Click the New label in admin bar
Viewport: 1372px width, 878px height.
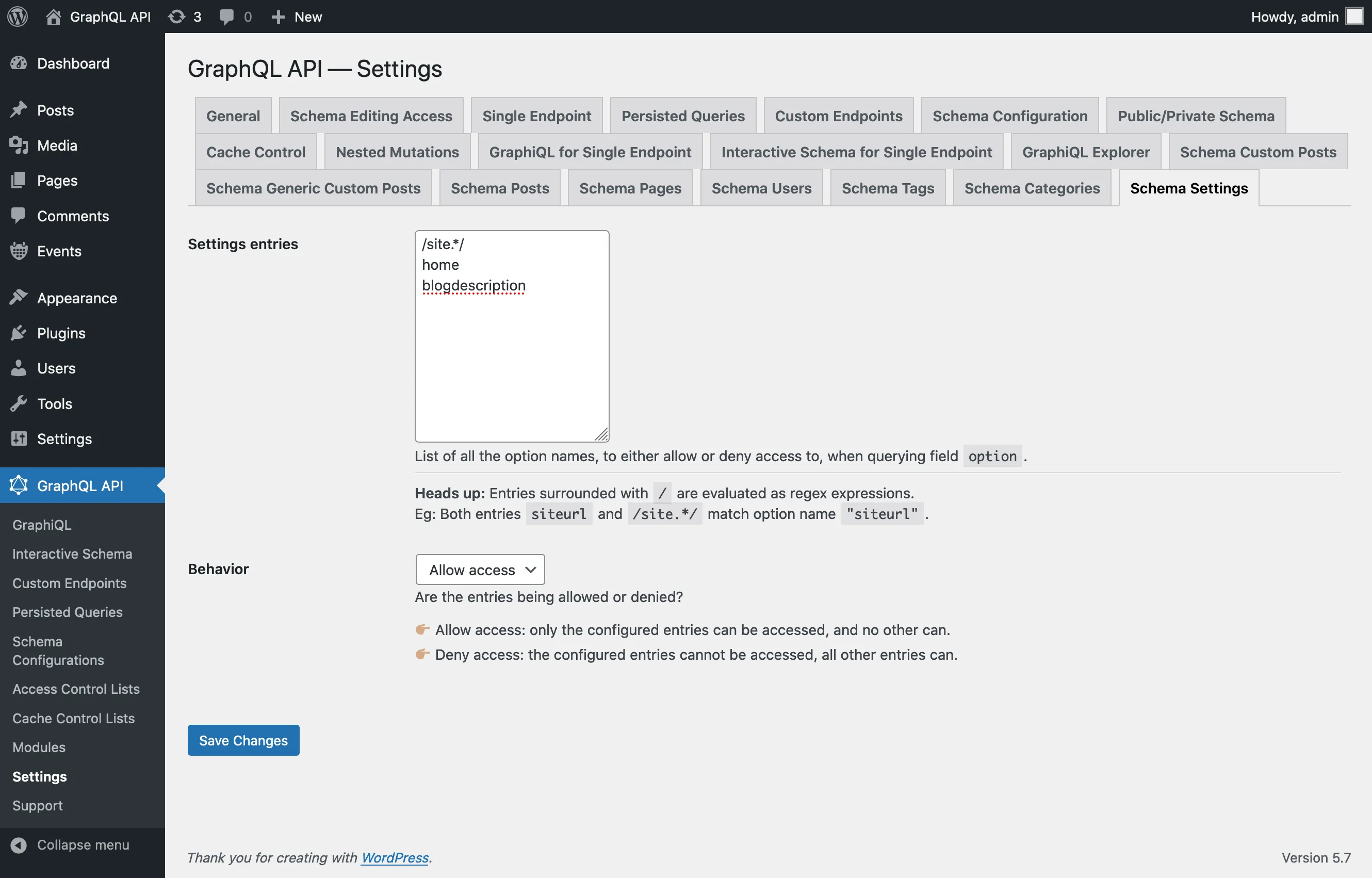pos(308,17)
